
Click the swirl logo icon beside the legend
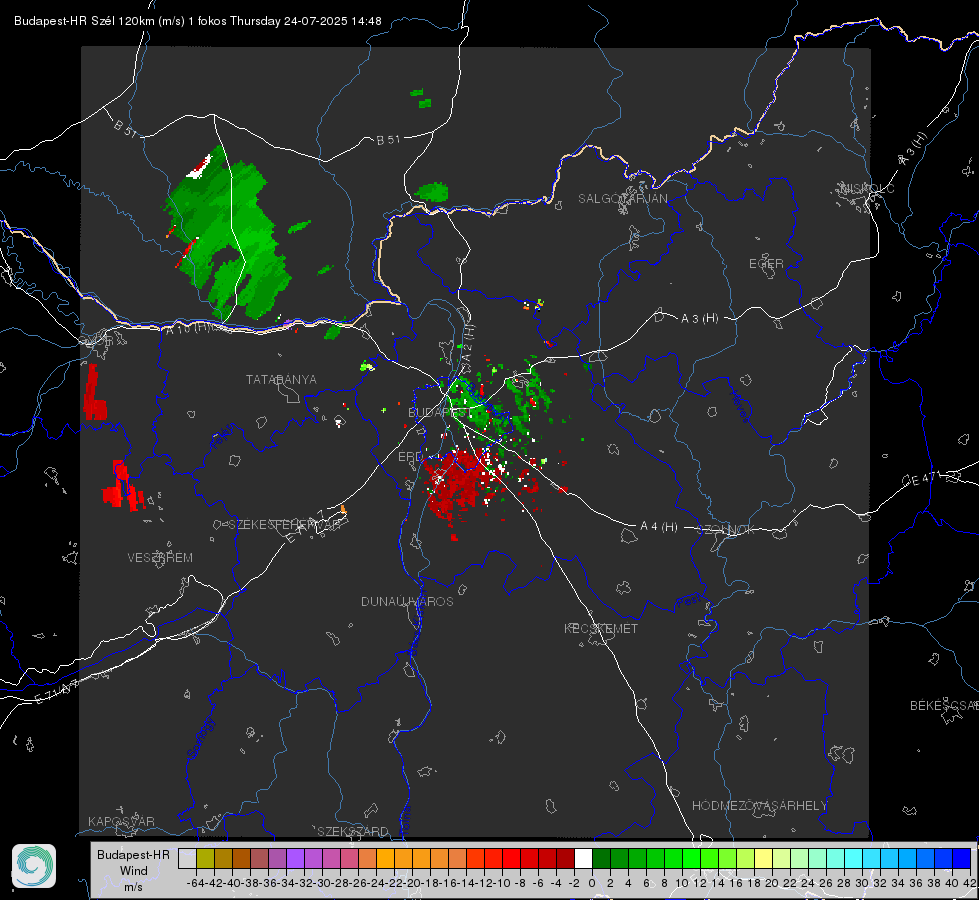pos(34,866)
